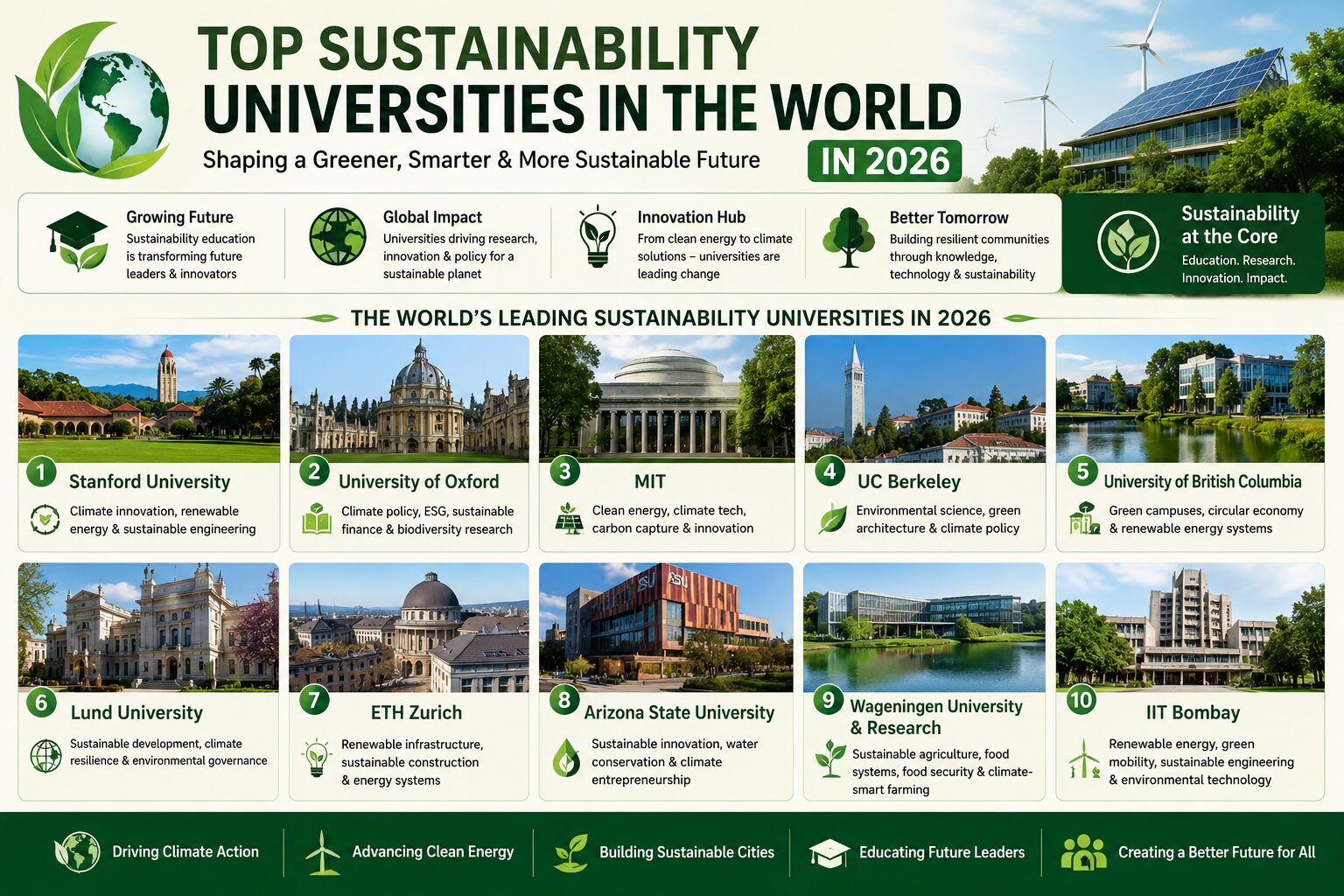This screenshot has width=1344, height=896.
Task: Click the leaf icon under UC Berkeley
Action: coord(832,519)
